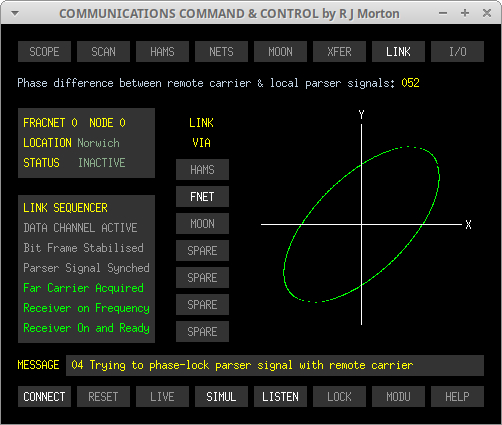
Task: Click the message text field
Action: [x=275, y=365]
